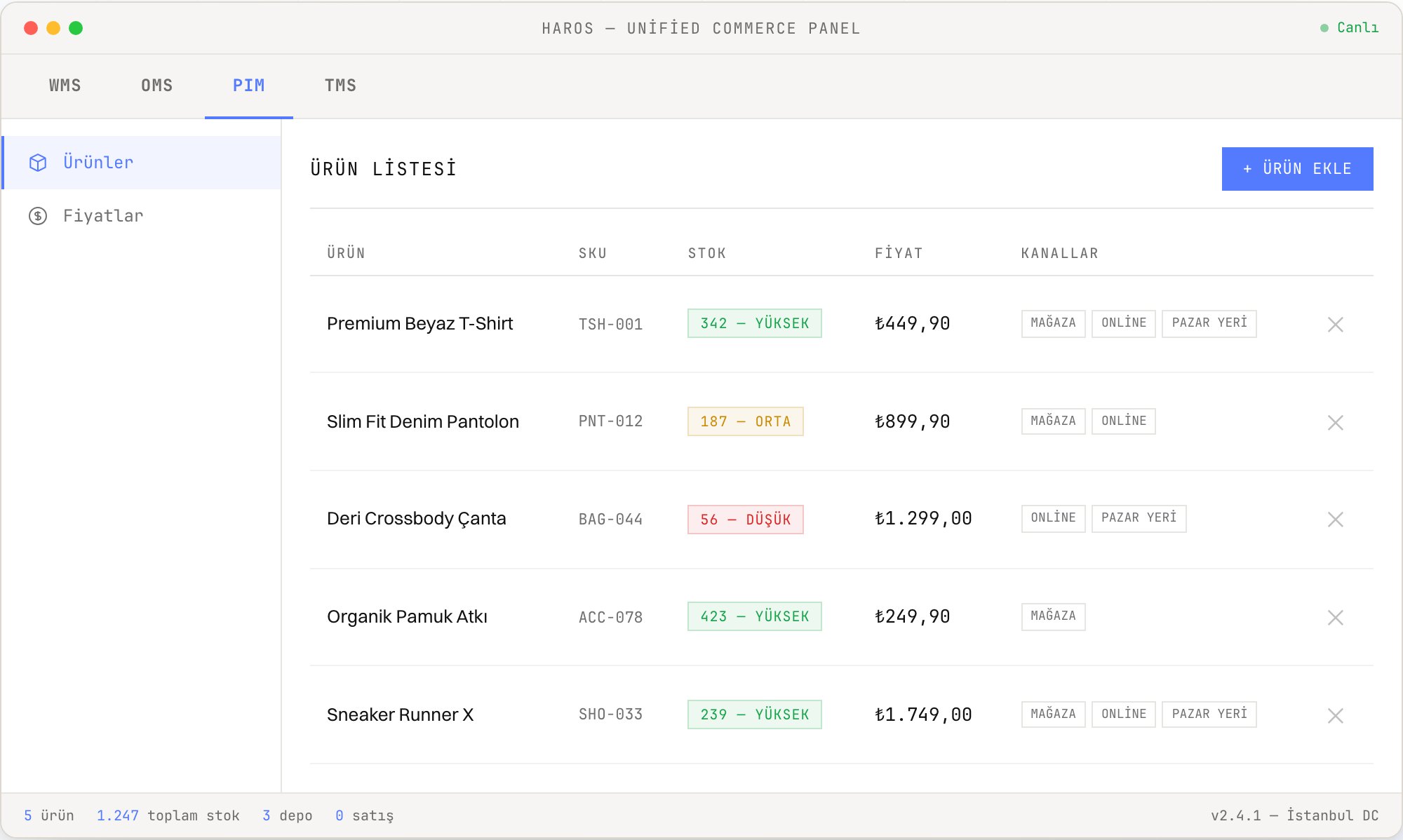Select SKU code BAG-044
Image resolution: width=1403 pixels, height=840 pixels.
(610, 520)
